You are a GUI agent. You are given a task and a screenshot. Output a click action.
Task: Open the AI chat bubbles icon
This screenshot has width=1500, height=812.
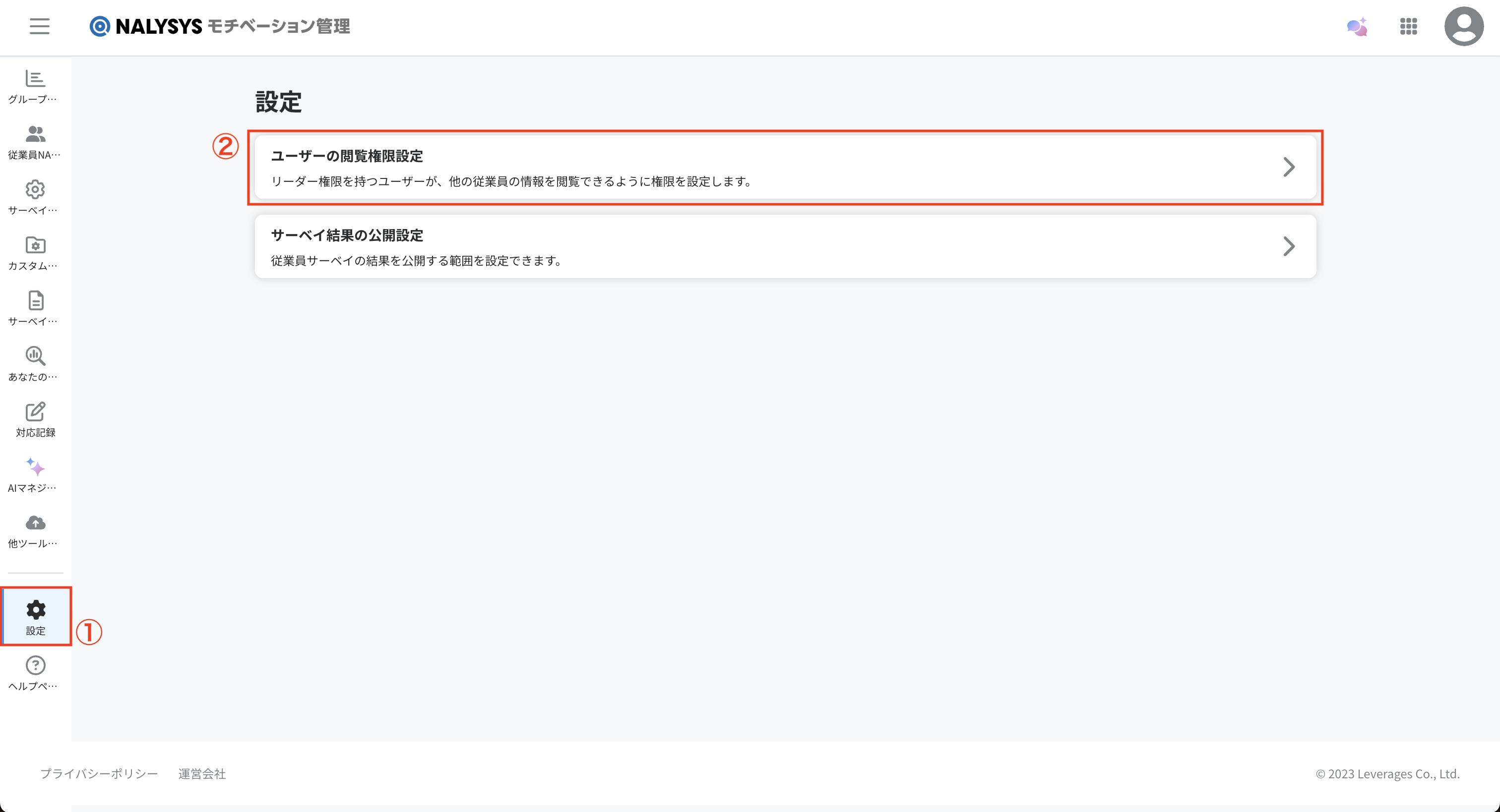click(x=1357, y=27)
